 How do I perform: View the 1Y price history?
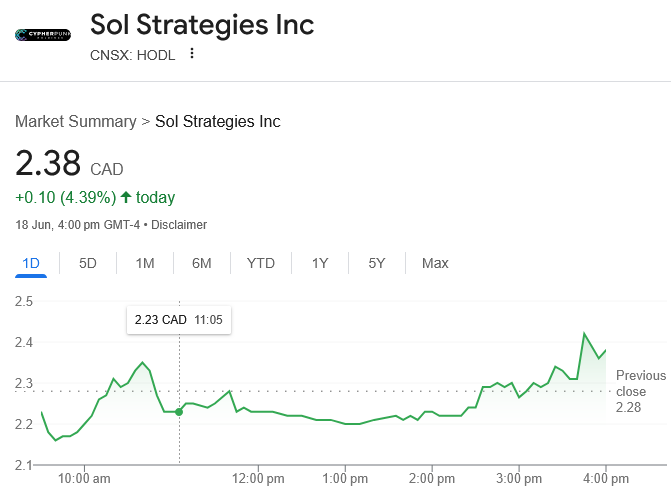click(320, 263)
